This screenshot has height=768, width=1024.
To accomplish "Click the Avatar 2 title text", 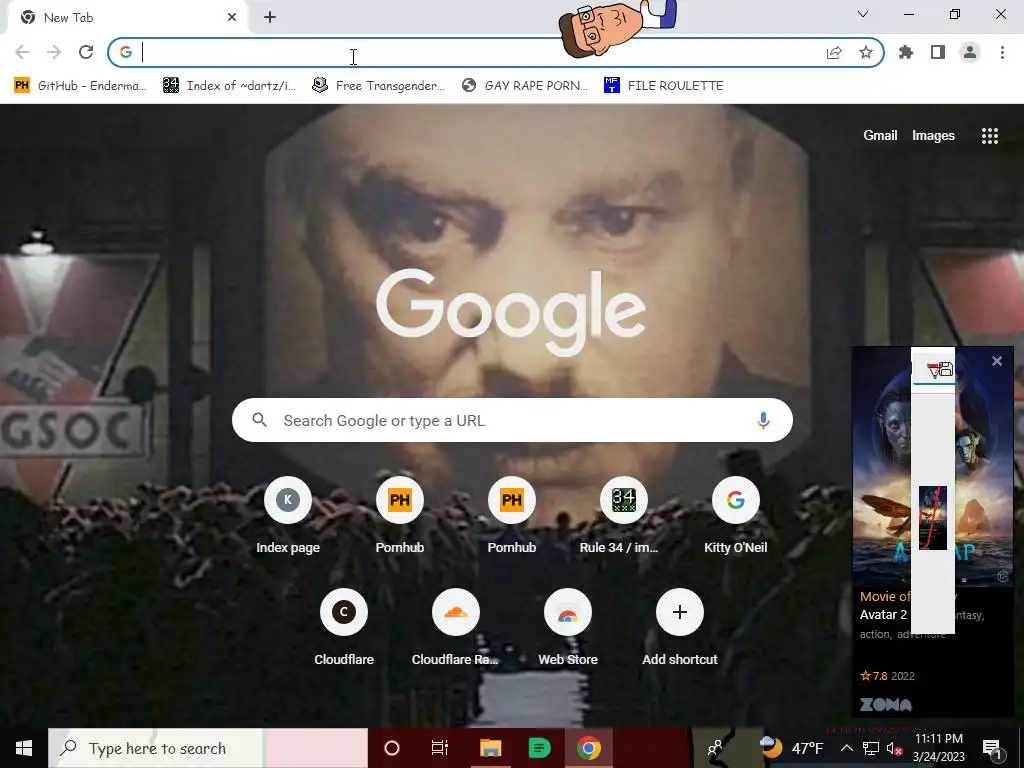I will tap(884, 615).
